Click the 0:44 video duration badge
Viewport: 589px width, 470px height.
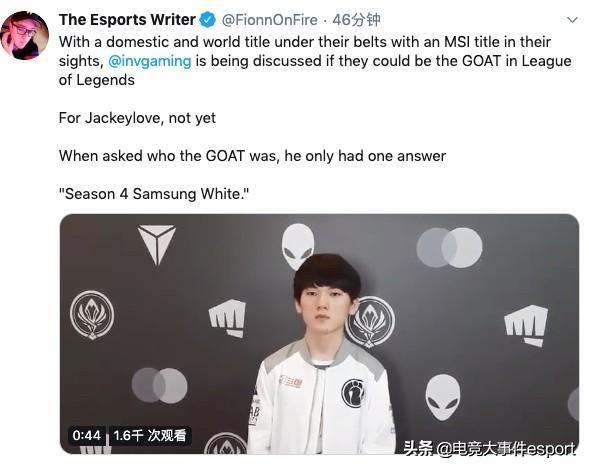87,436
